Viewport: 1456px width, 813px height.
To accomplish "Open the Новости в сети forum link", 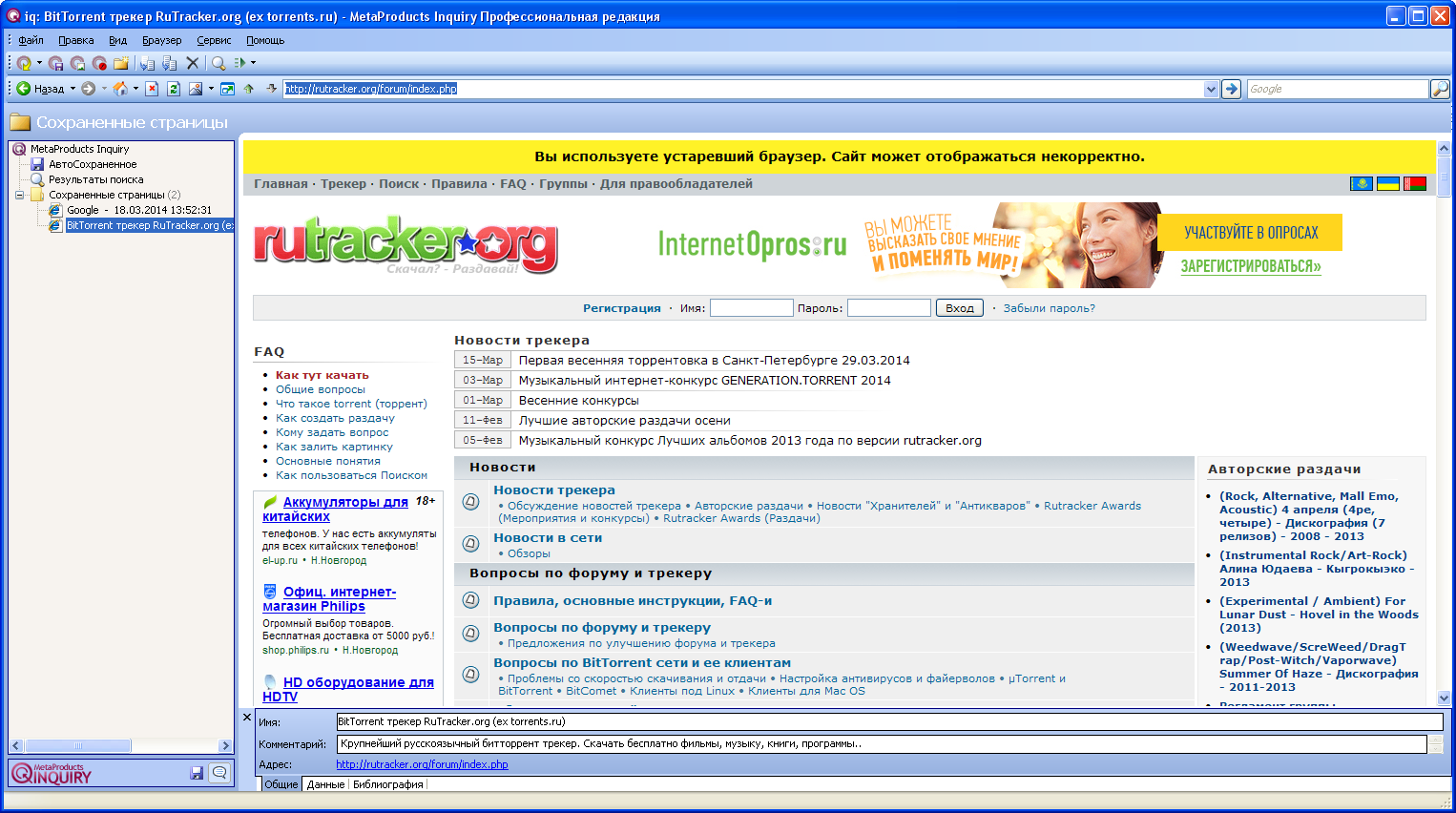I will coord(548,537).
